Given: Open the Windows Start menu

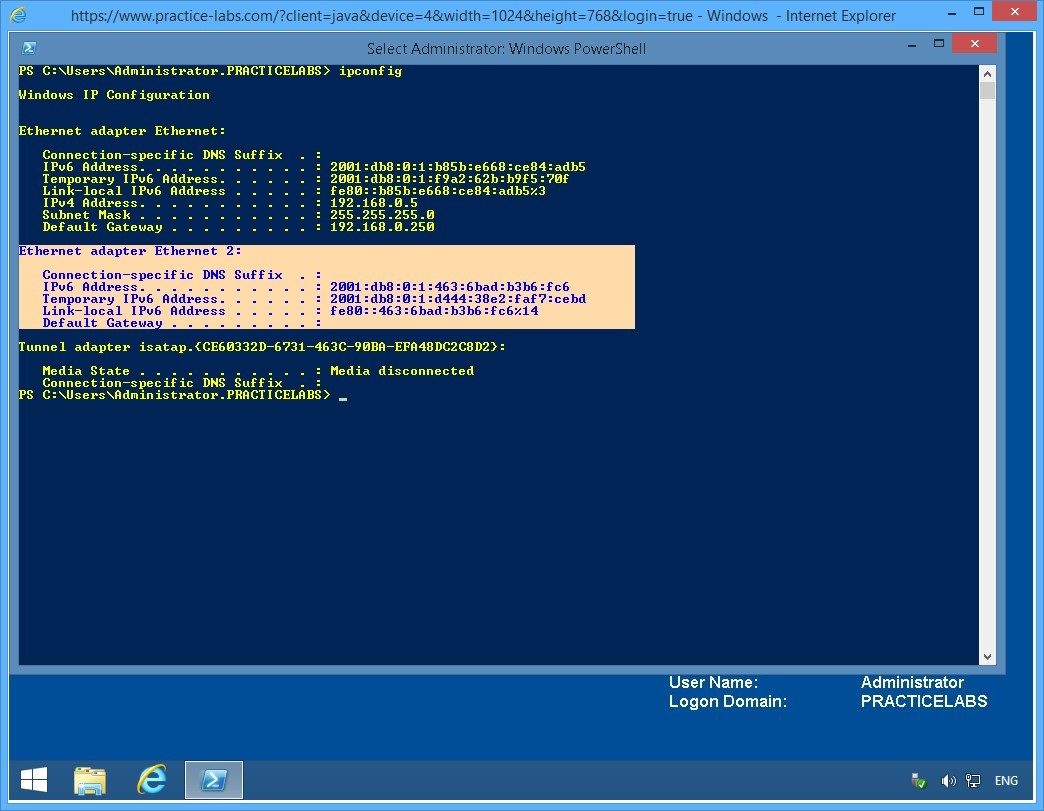Looking at the screenshot, I should click(x=33, y=779).
